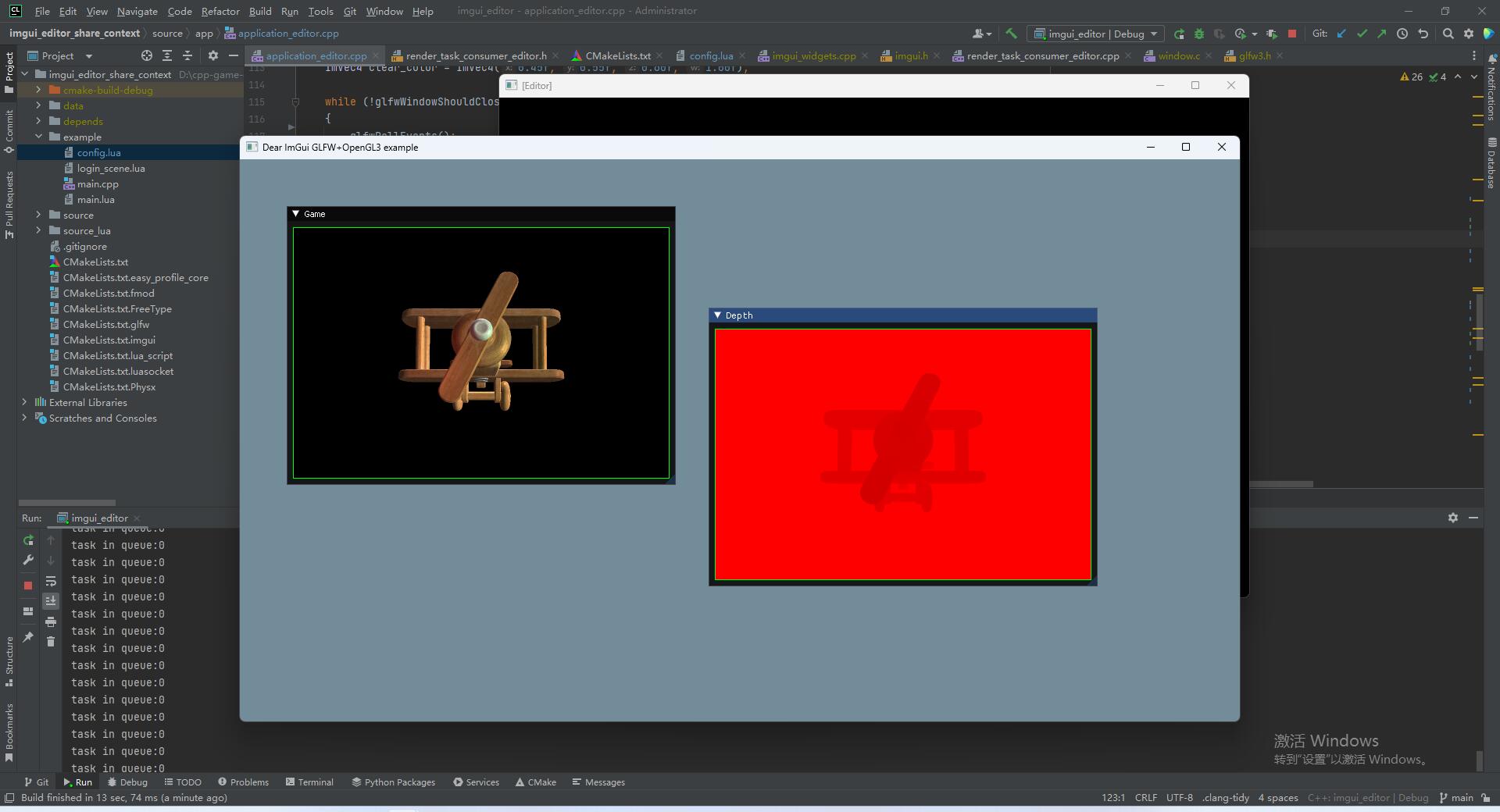Toggle scroll to end in Run console
Viewport: 1500px width, 812px height.
pos(51,600)
